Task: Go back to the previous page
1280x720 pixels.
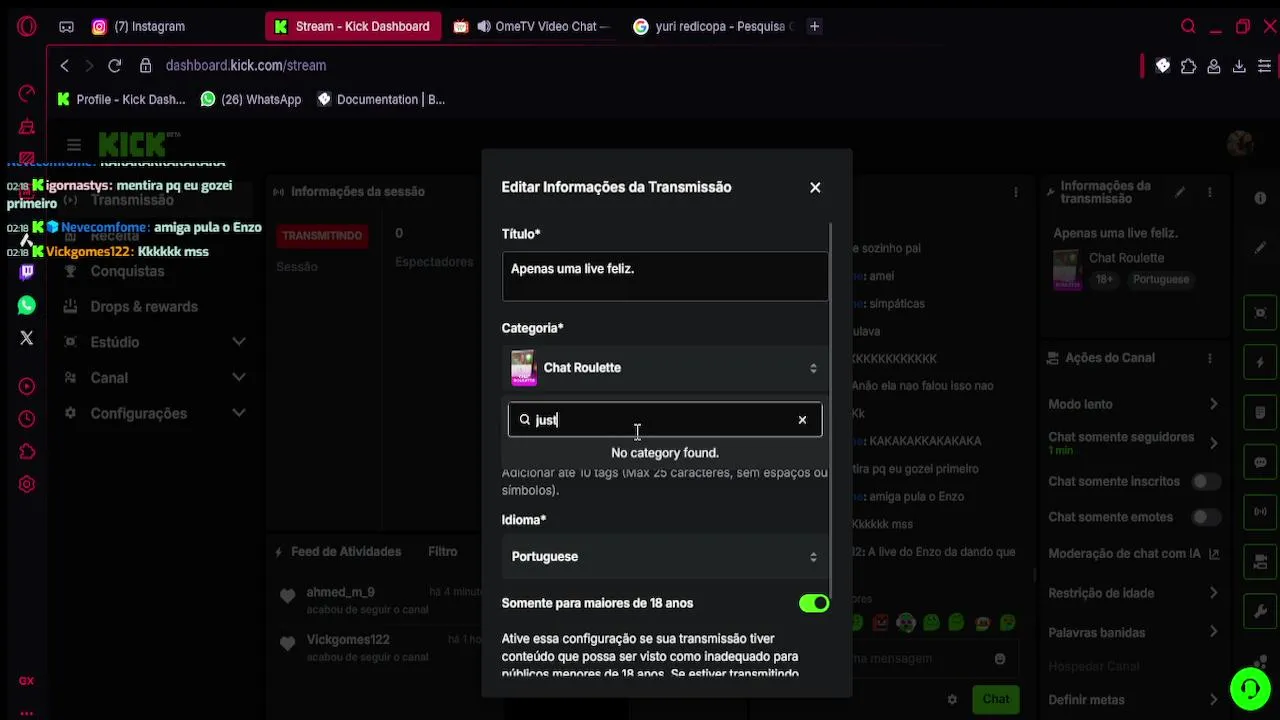Action: [65, 65]
